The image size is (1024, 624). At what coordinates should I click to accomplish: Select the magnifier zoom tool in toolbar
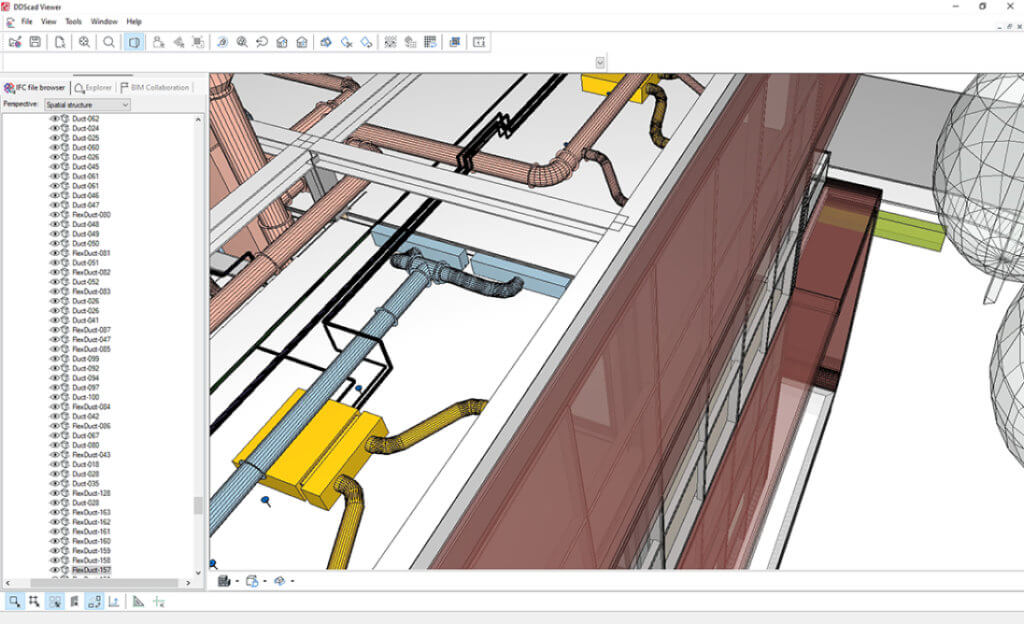tap(109, 42)
